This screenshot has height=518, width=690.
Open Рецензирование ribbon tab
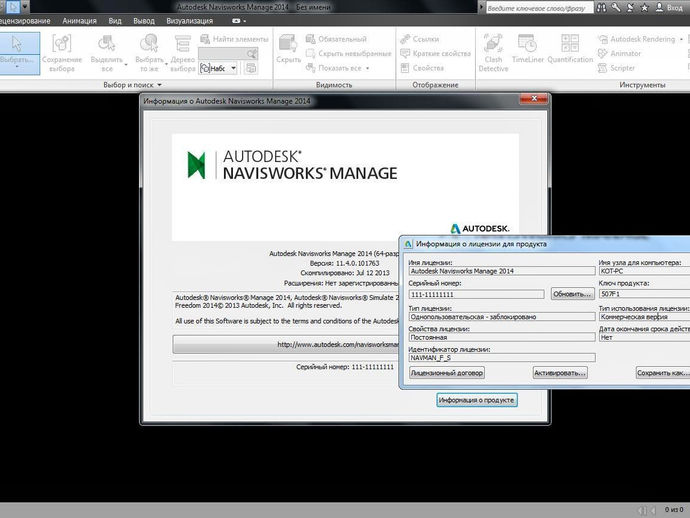(25, 21)
